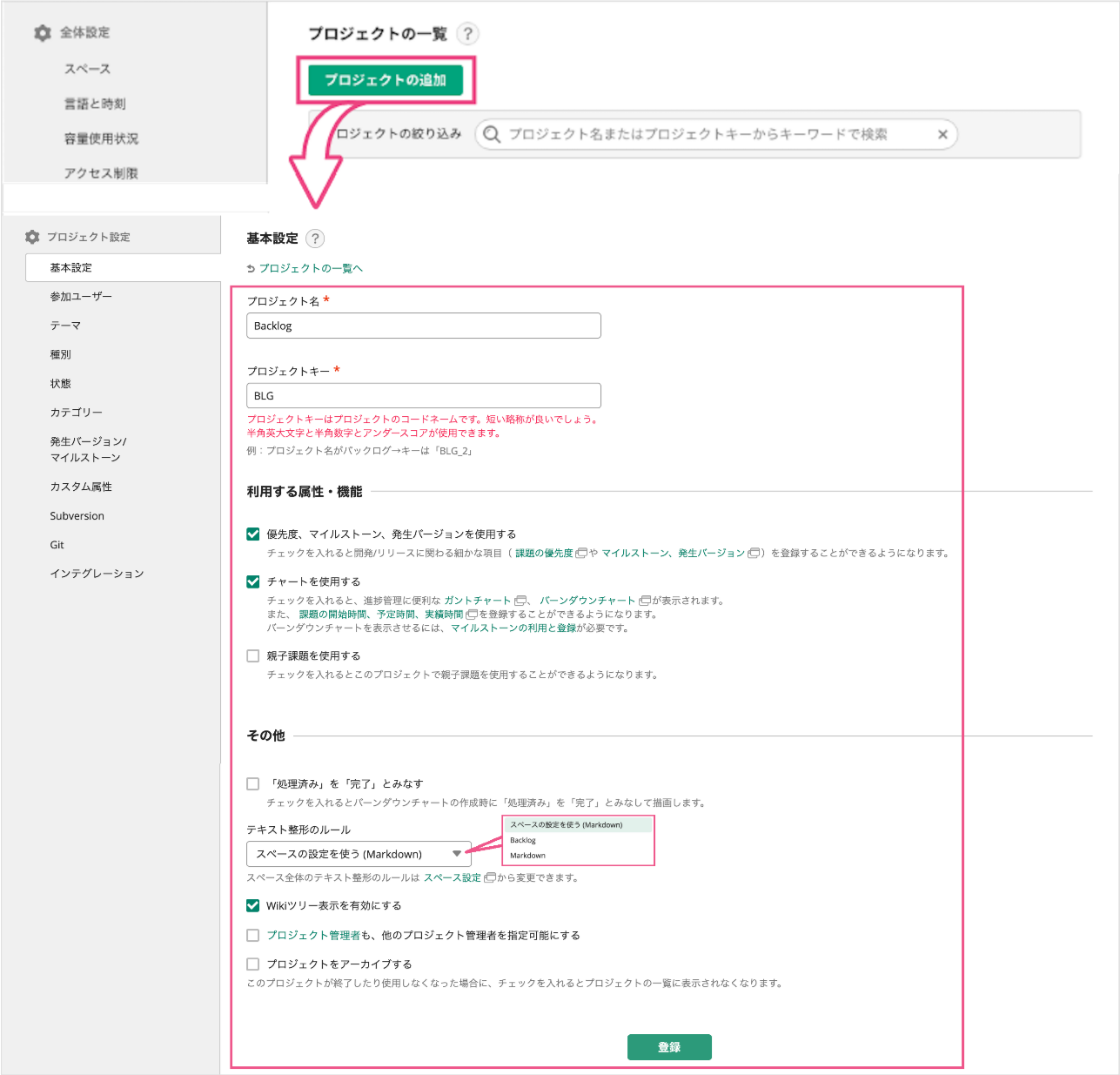Open ガントチャート link
Image resolution: width=1120 pixels, height=1075 pixels.
(x=478, y=601)
